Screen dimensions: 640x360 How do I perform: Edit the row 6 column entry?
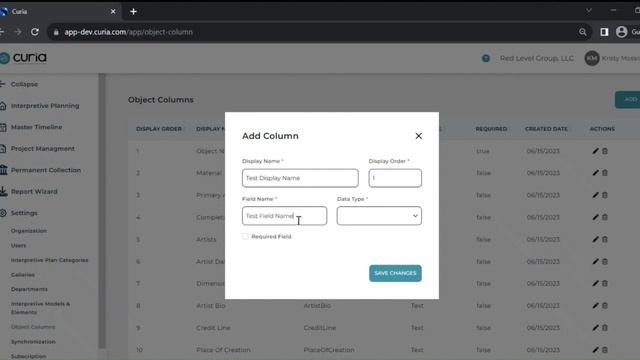[x=596, y=261]
